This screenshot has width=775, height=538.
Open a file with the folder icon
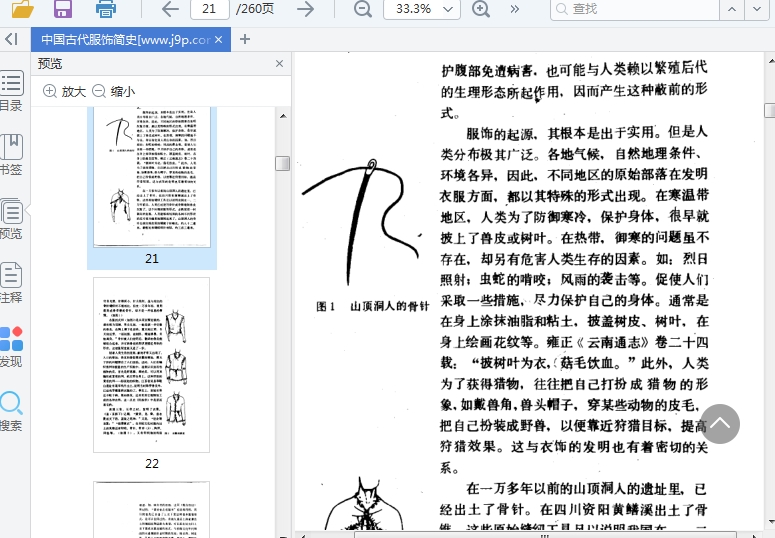click(x=23, y=8)
